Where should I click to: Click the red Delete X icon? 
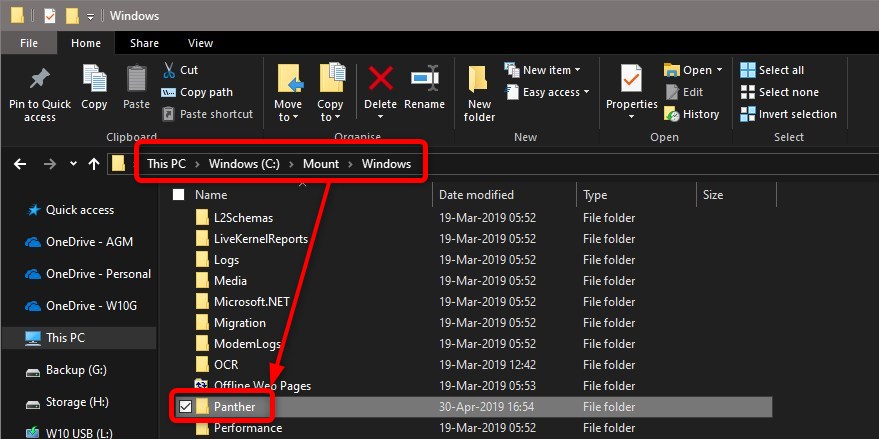(x=380, y=77)
